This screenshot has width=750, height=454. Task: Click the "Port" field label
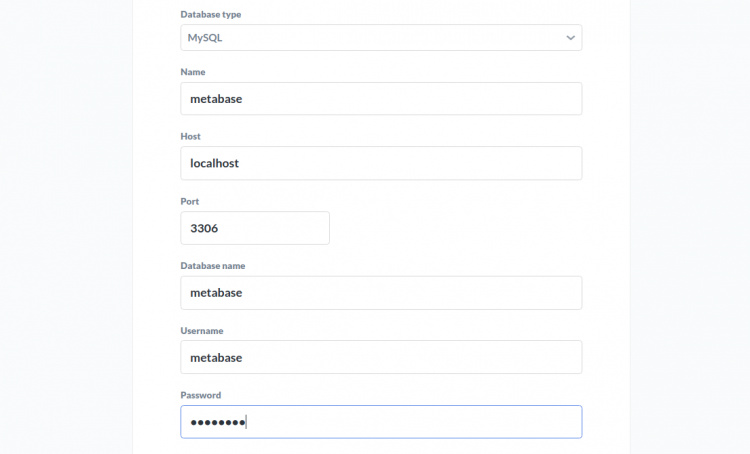click(190, 201)
